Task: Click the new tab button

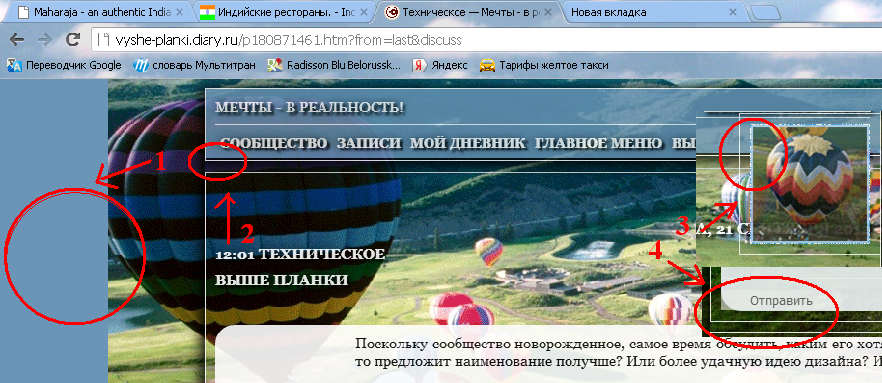Action: pyautogui.click(x=765, y=12)
